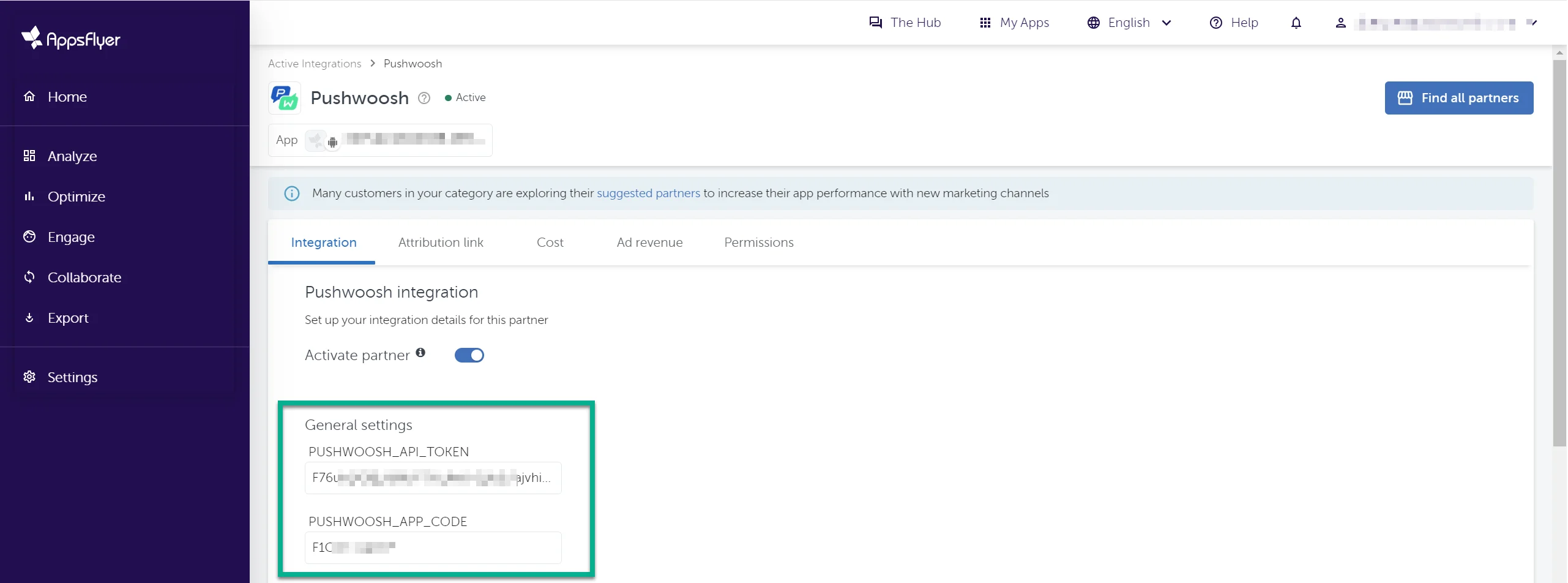Disable the Activate partner toggle

pos(469,355)
